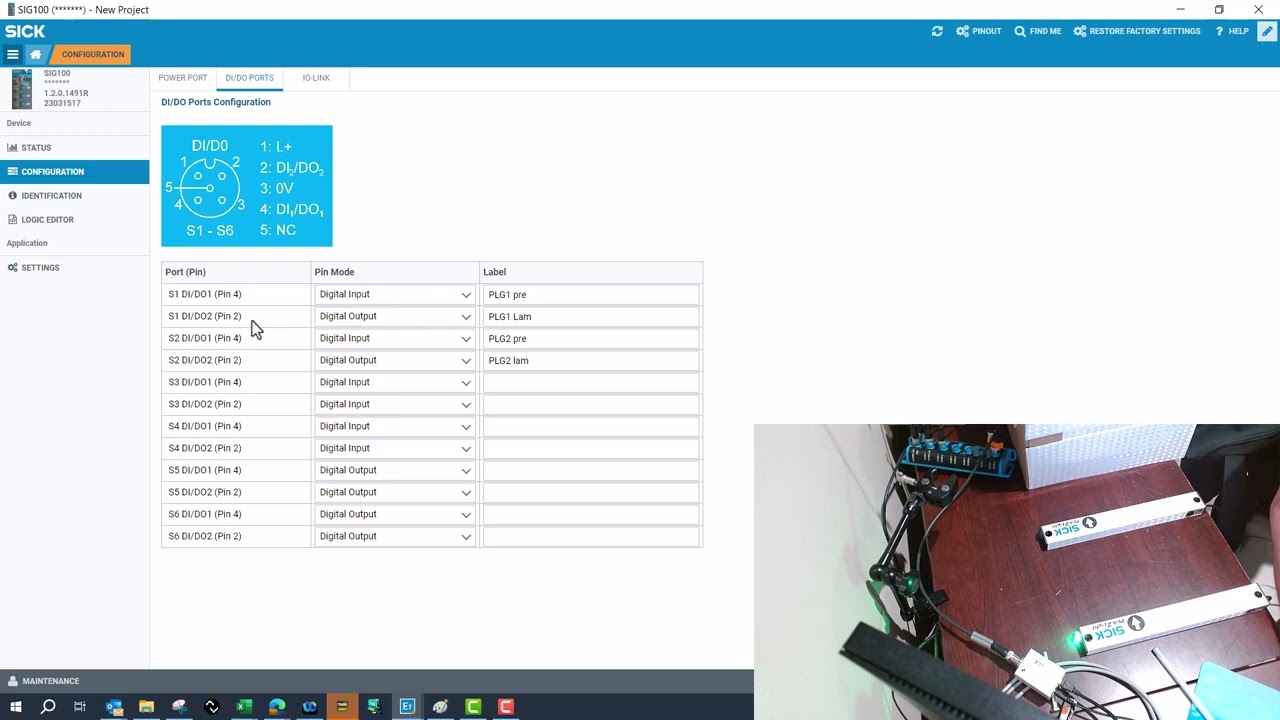Open Pin Mode dropdown for S1 DI/DO2 (Pin 2)
Viewport: 1280px width, 720px height.
pos(394,316)
